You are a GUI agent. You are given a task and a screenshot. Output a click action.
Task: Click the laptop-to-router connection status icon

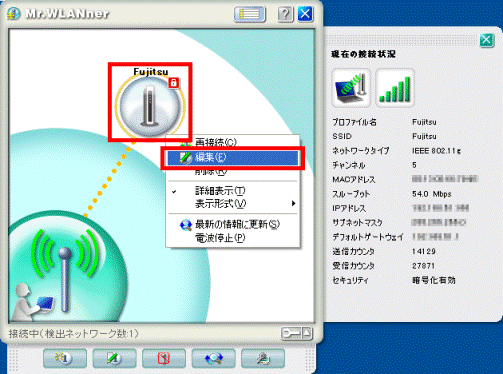point(351,88)
